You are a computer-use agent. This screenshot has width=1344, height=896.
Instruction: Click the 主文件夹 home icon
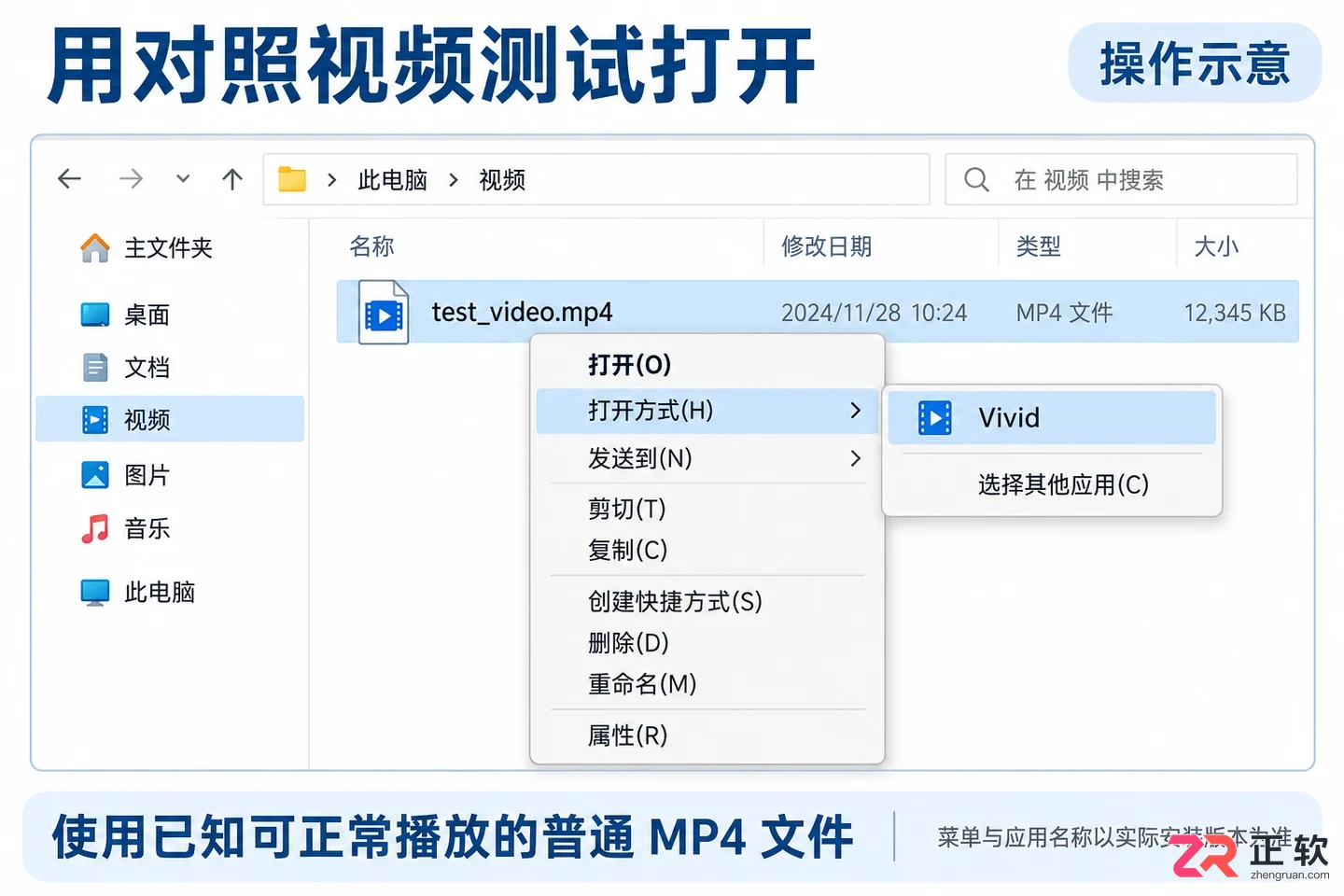[94, 247]
